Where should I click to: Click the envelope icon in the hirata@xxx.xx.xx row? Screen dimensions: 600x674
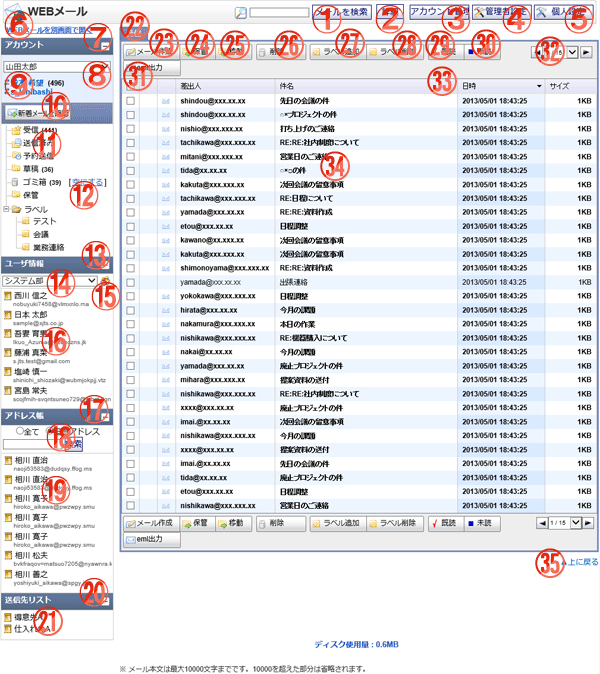(x=166, y=310)
